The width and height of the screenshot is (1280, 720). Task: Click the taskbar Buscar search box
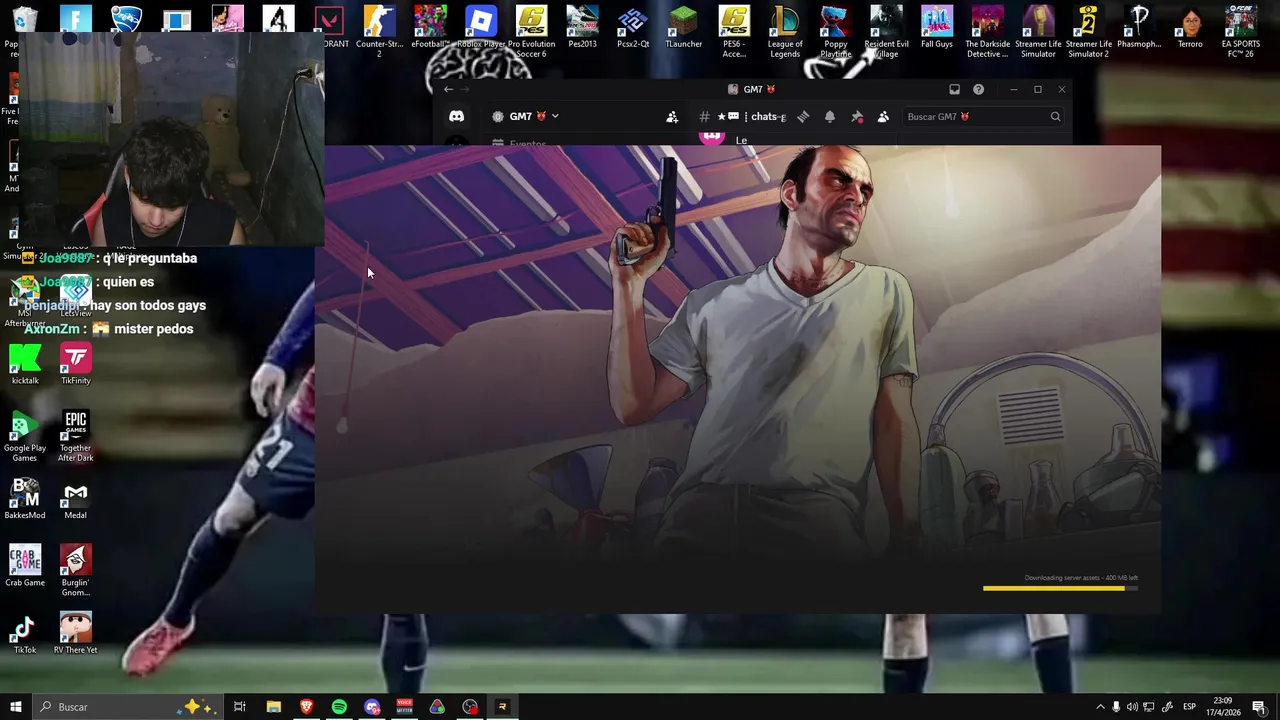click(x=128, y=707)
